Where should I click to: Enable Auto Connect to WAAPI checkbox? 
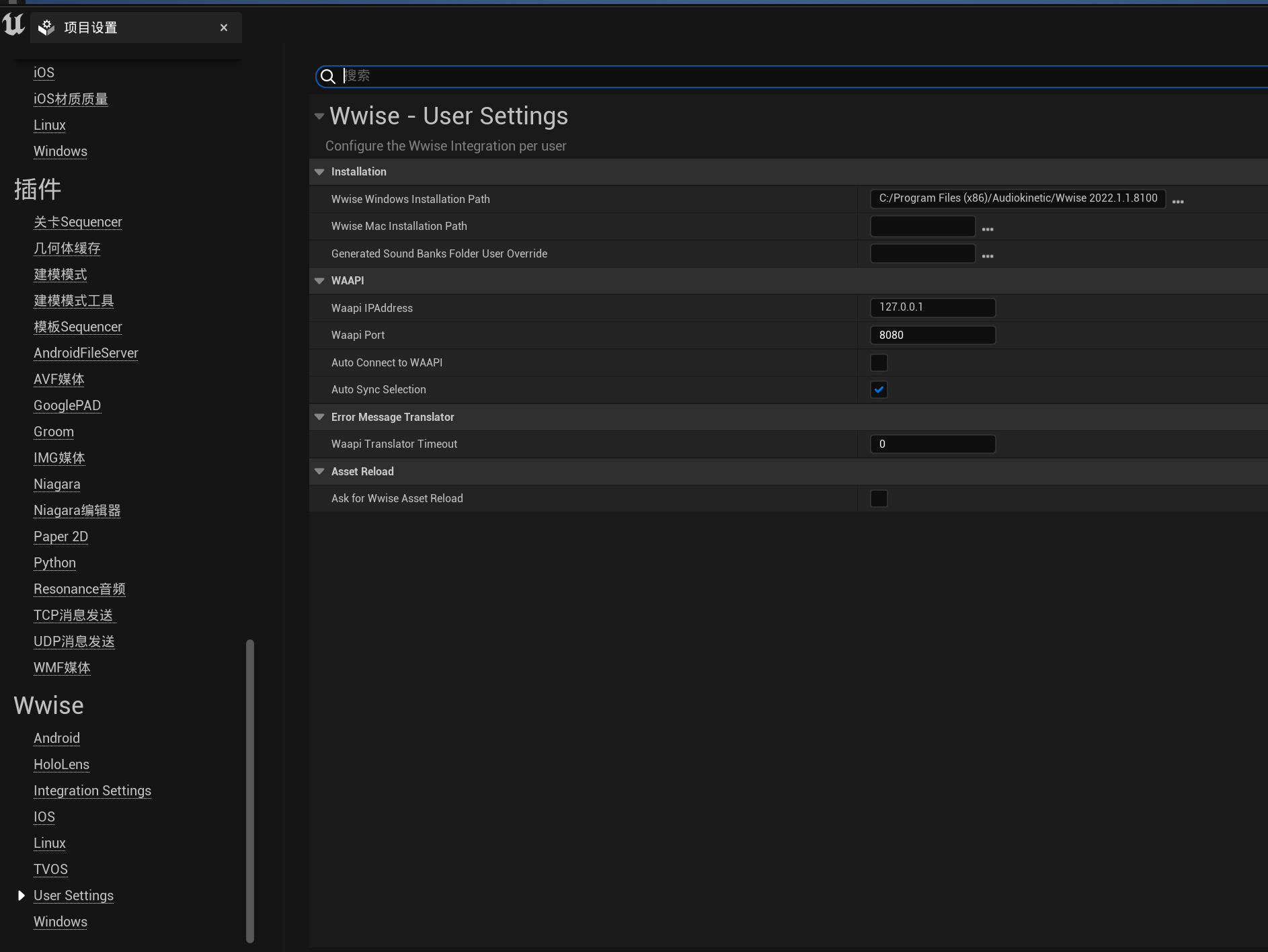pos(879,362)
